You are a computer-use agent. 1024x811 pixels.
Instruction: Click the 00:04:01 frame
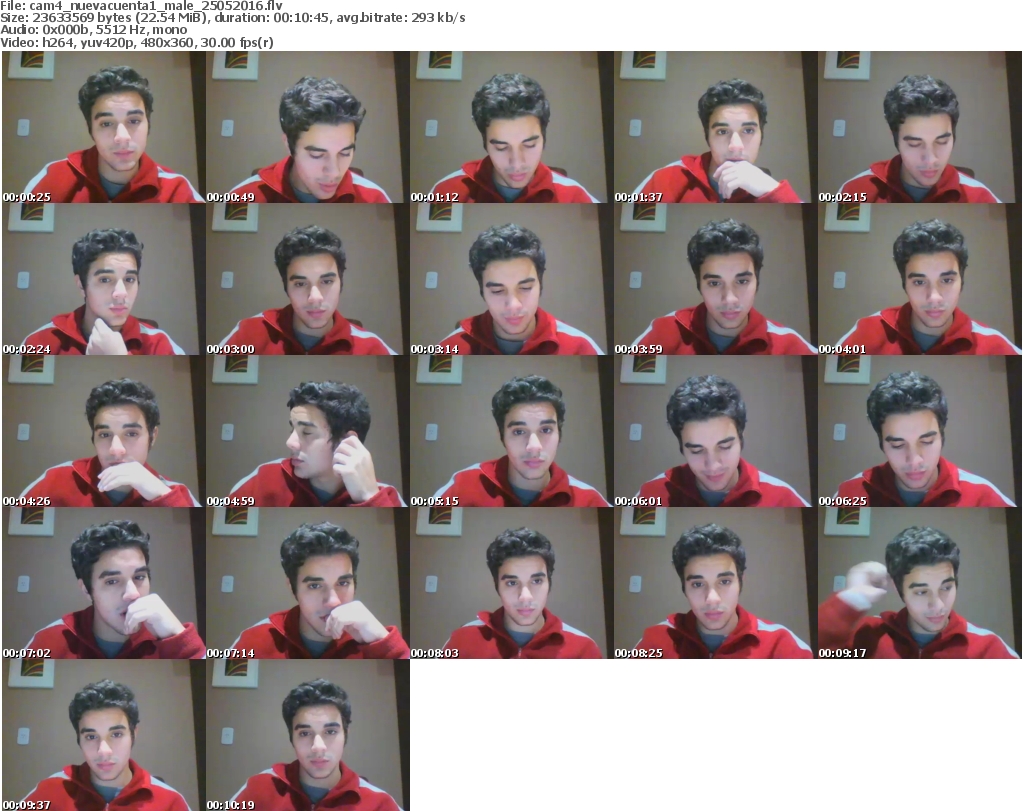tap(920, 279)
